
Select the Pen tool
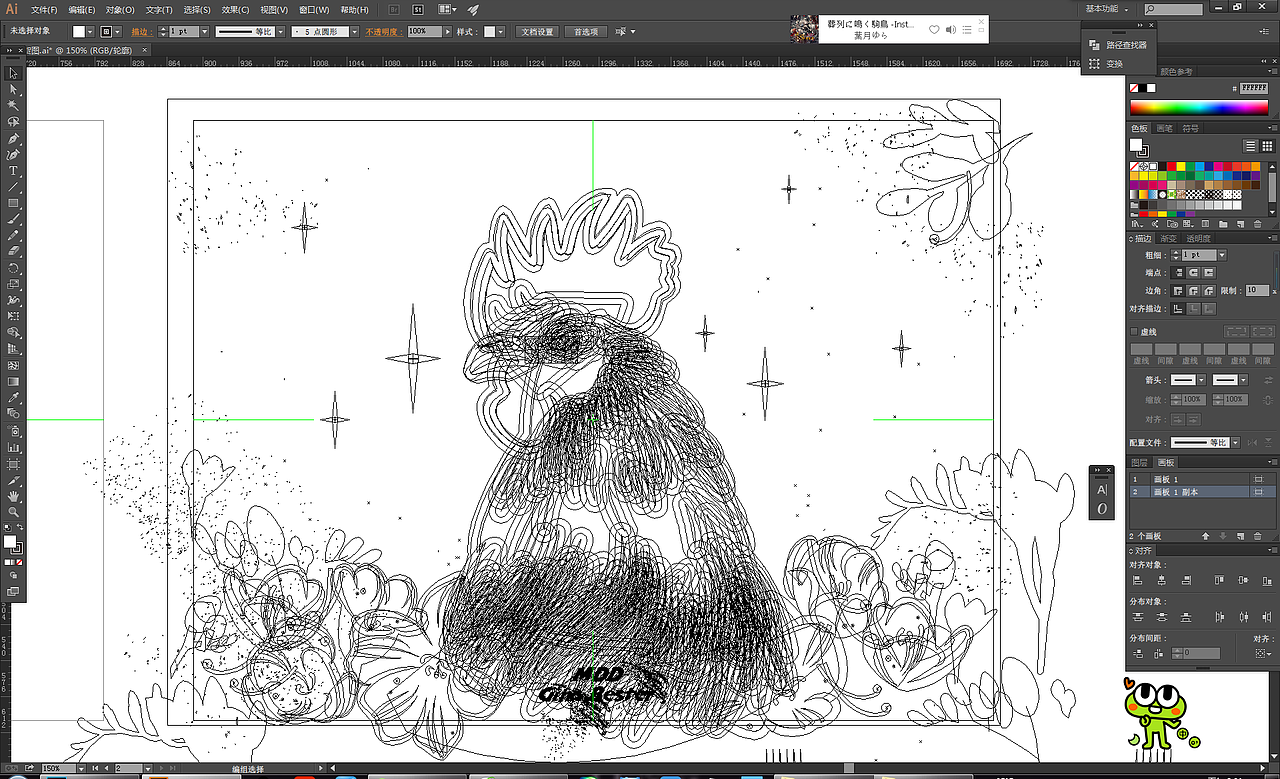pyautogui.click(x=14, y=138)
